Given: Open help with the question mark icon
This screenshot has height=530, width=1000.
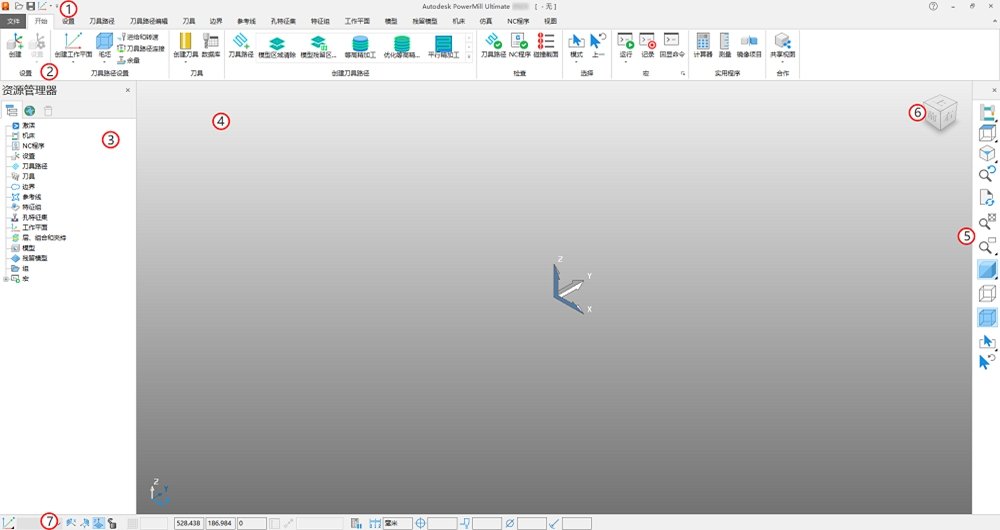Looking at the screenshot, I should click(933, 6).
